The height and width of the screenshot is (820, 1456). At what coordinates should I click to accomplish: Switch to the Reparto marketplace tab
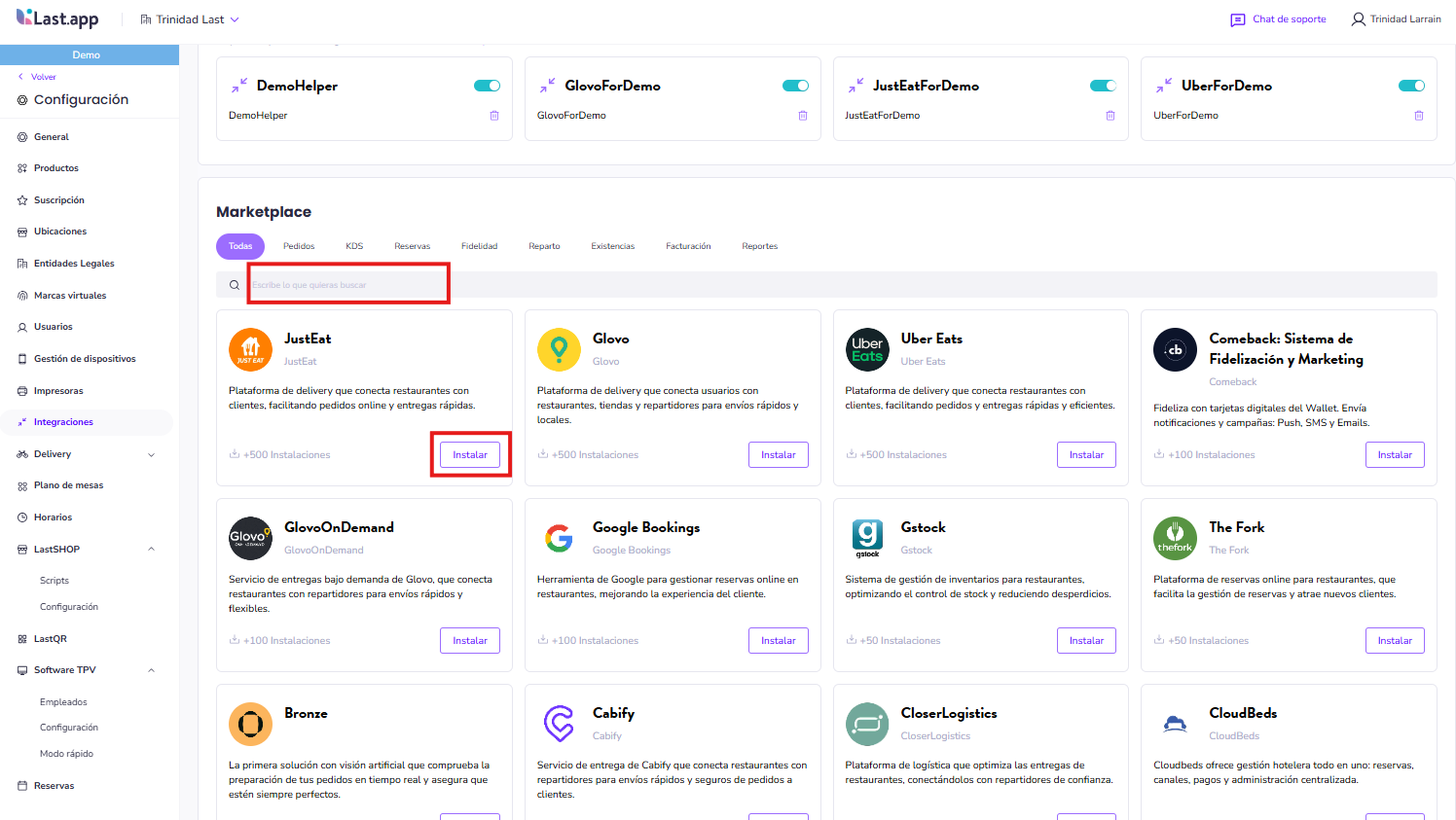click(544, 246)
